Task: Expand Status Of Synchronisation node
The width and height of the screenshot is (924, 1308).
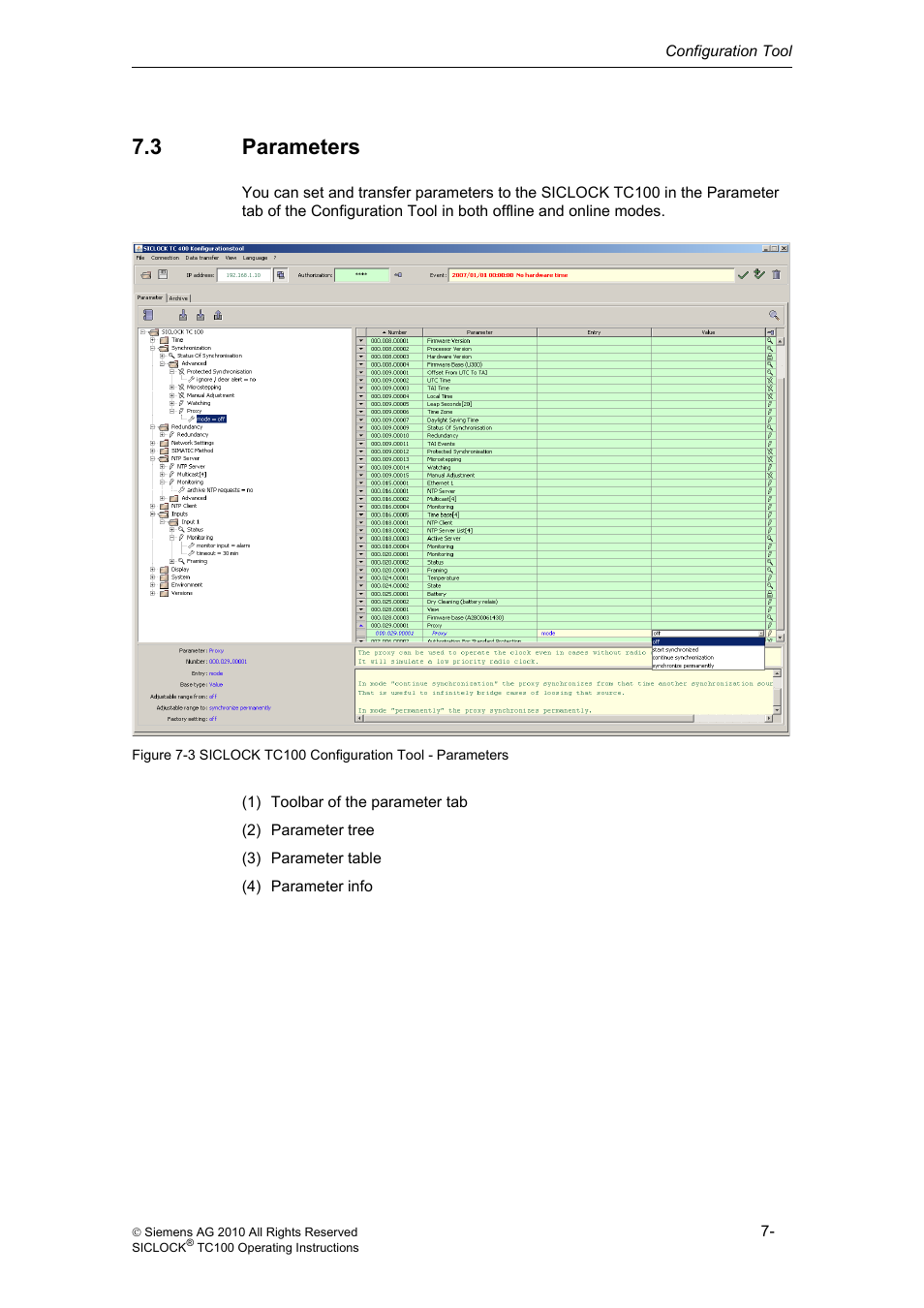Action: tap(162, 356)
